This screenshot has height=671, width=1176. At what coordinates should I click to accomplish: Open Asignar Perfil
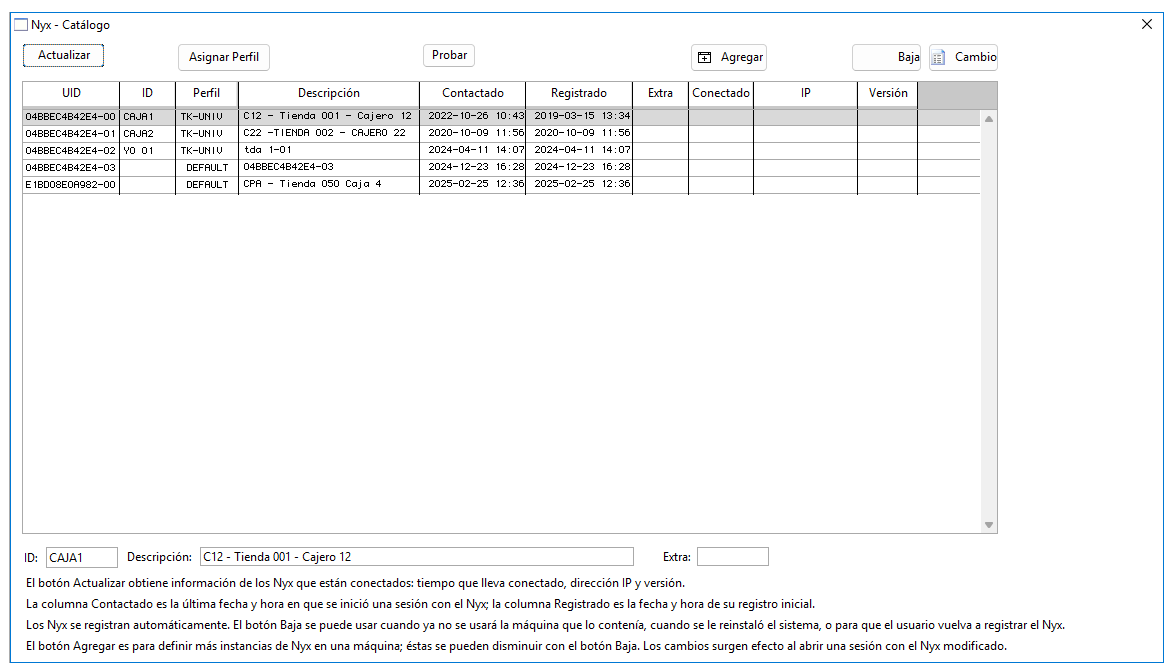224,57
